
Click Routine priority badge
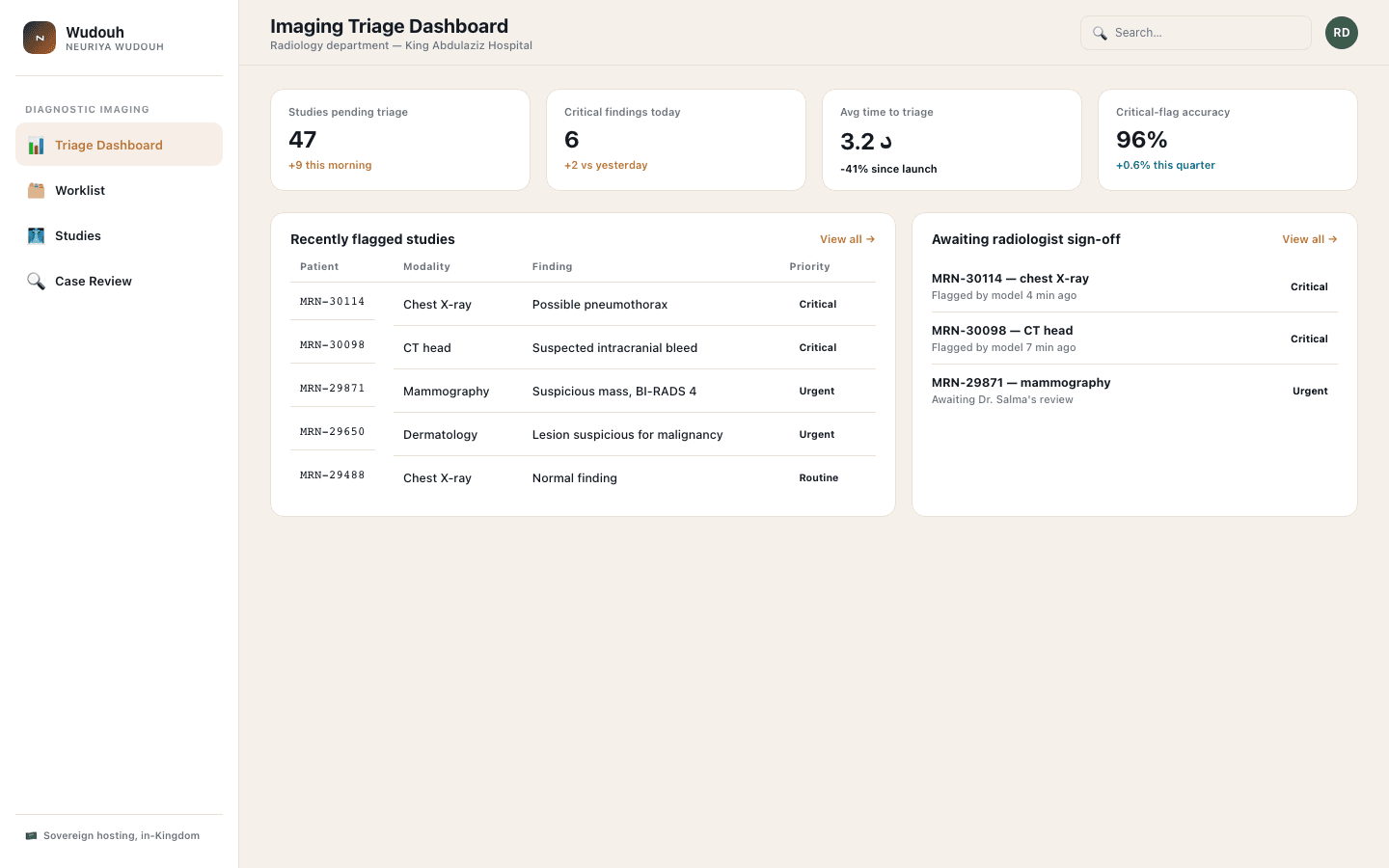tap(819, 478)
